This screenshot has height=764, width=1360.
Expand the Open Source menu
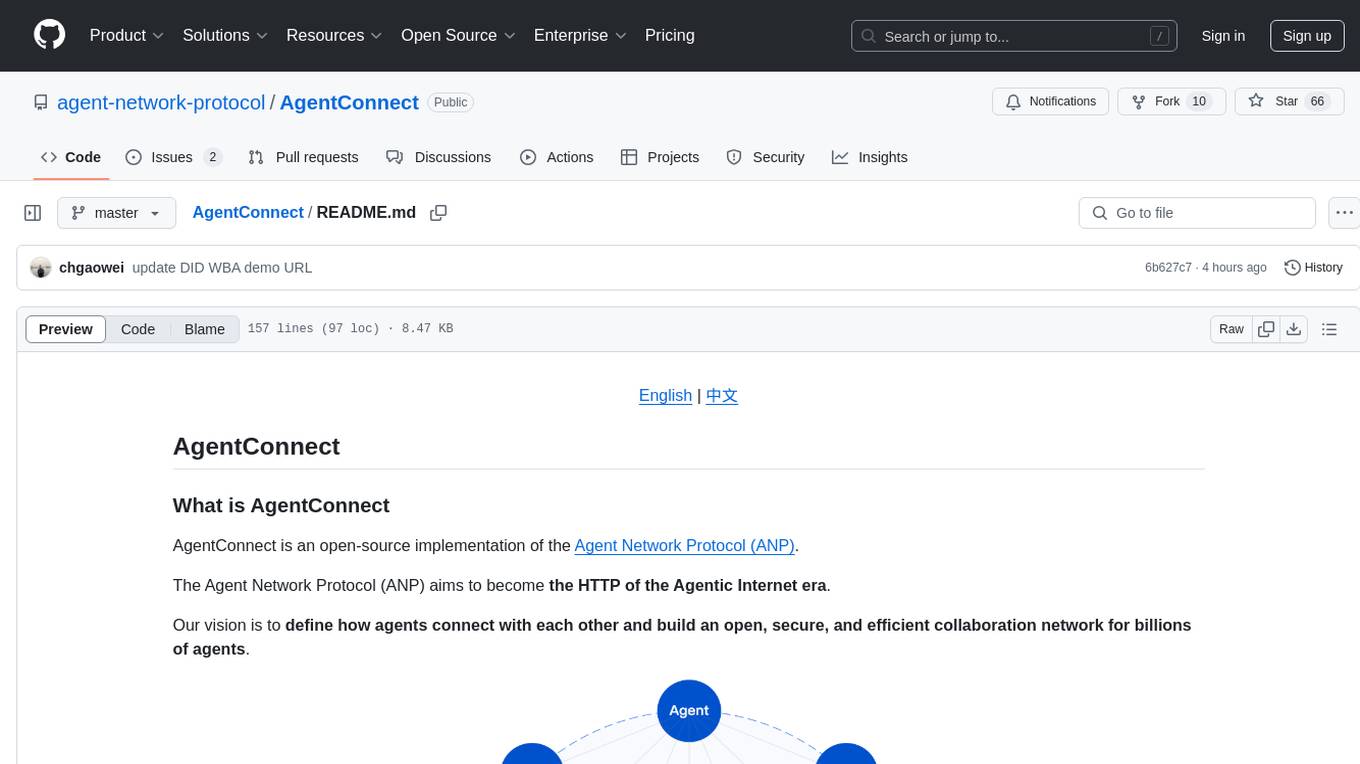click(x=458, y=35)
